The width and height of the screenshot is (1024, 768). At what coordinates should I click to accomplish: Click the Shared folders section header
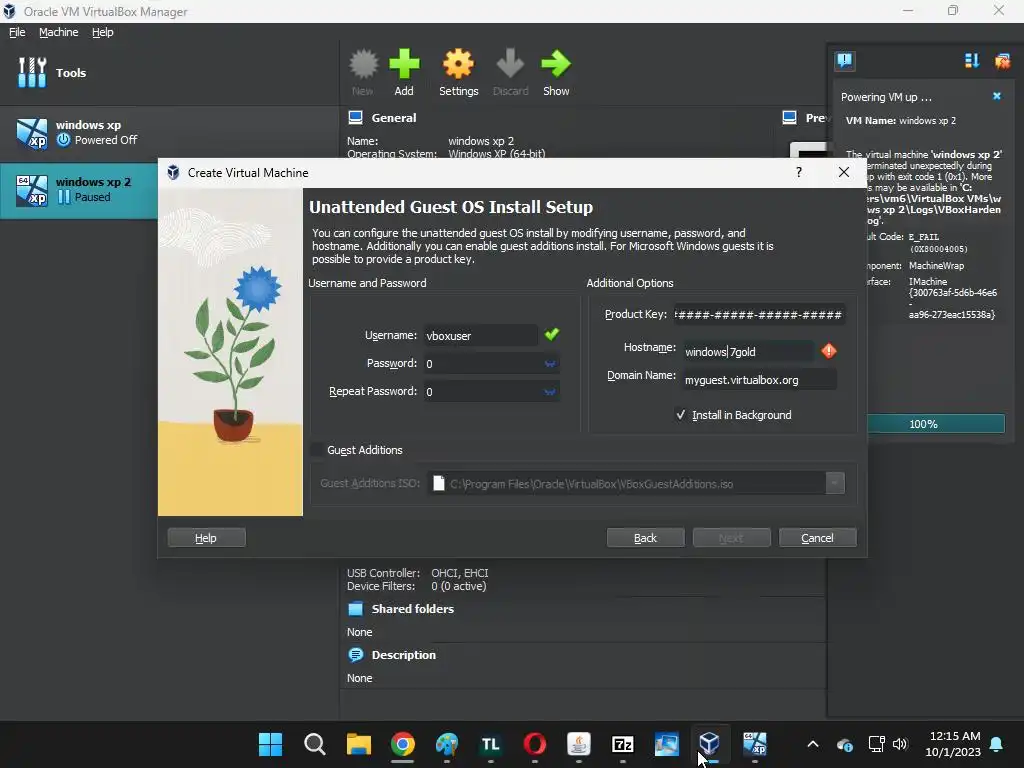412,609
